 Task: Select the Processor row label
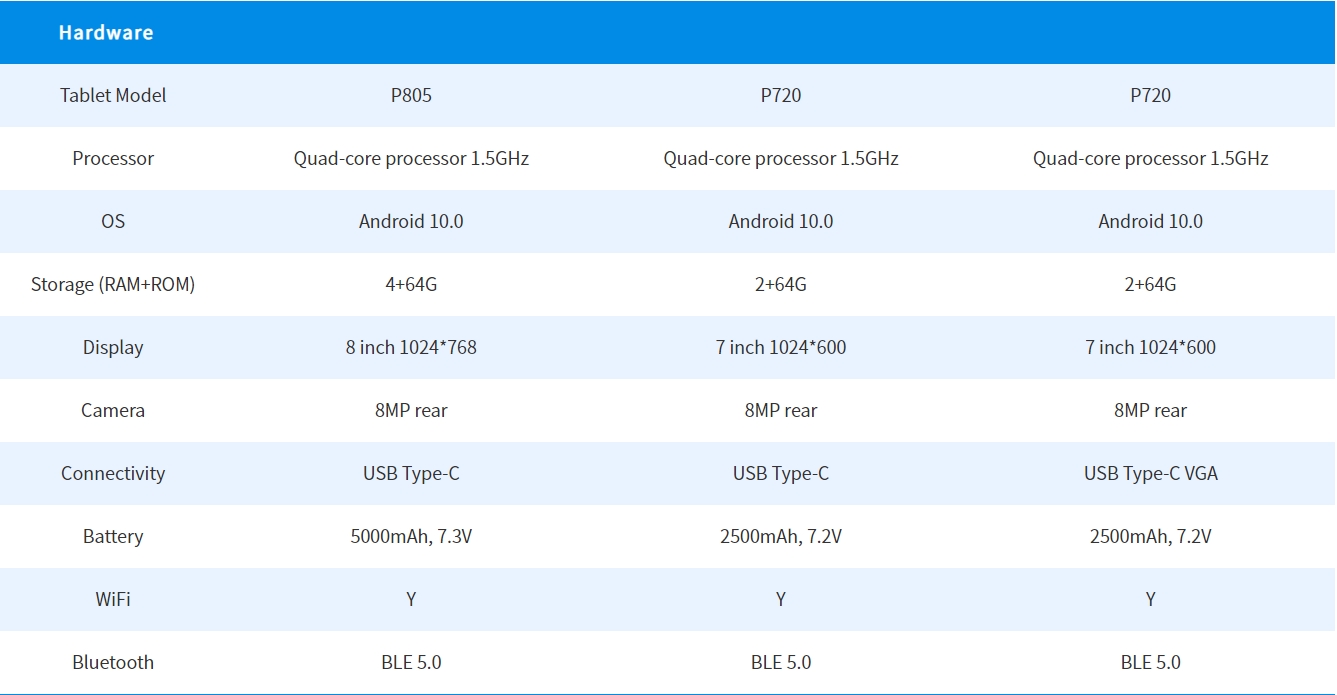(113, 158)
